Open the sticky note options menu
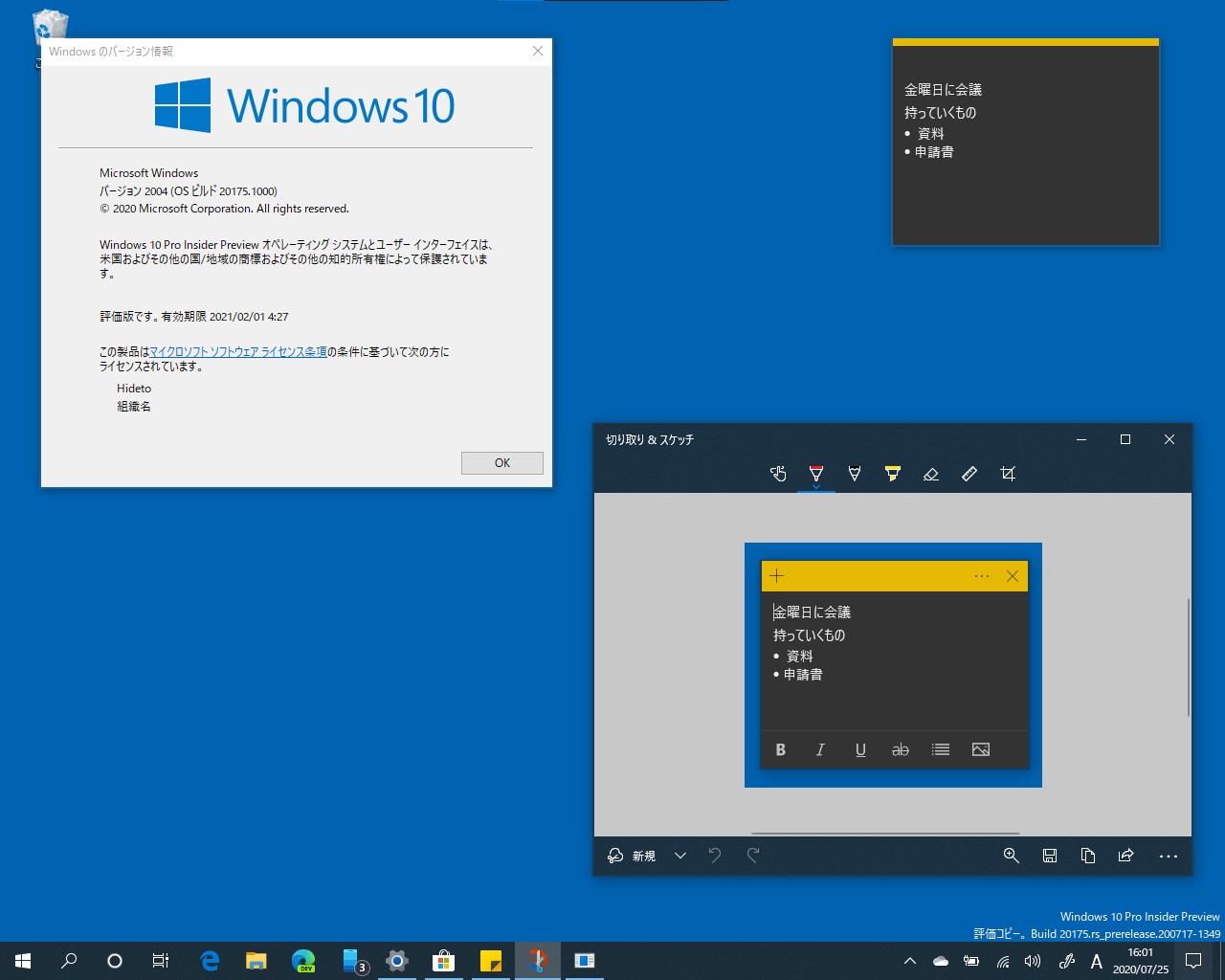1225x980 pixels. point(982,575)
